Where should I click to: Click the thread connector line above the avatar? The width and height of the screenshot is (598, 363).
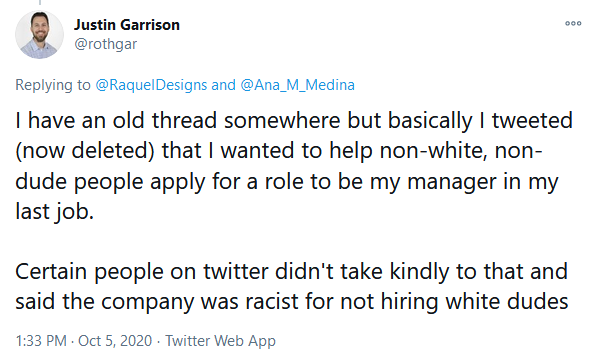[40, 2]
